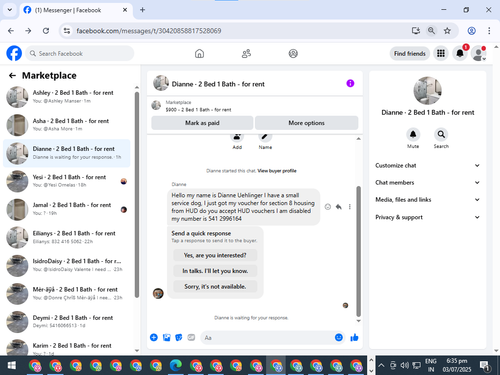Open Chrome three-dot menu
This screenshot has width=500, height=375.
489,31
